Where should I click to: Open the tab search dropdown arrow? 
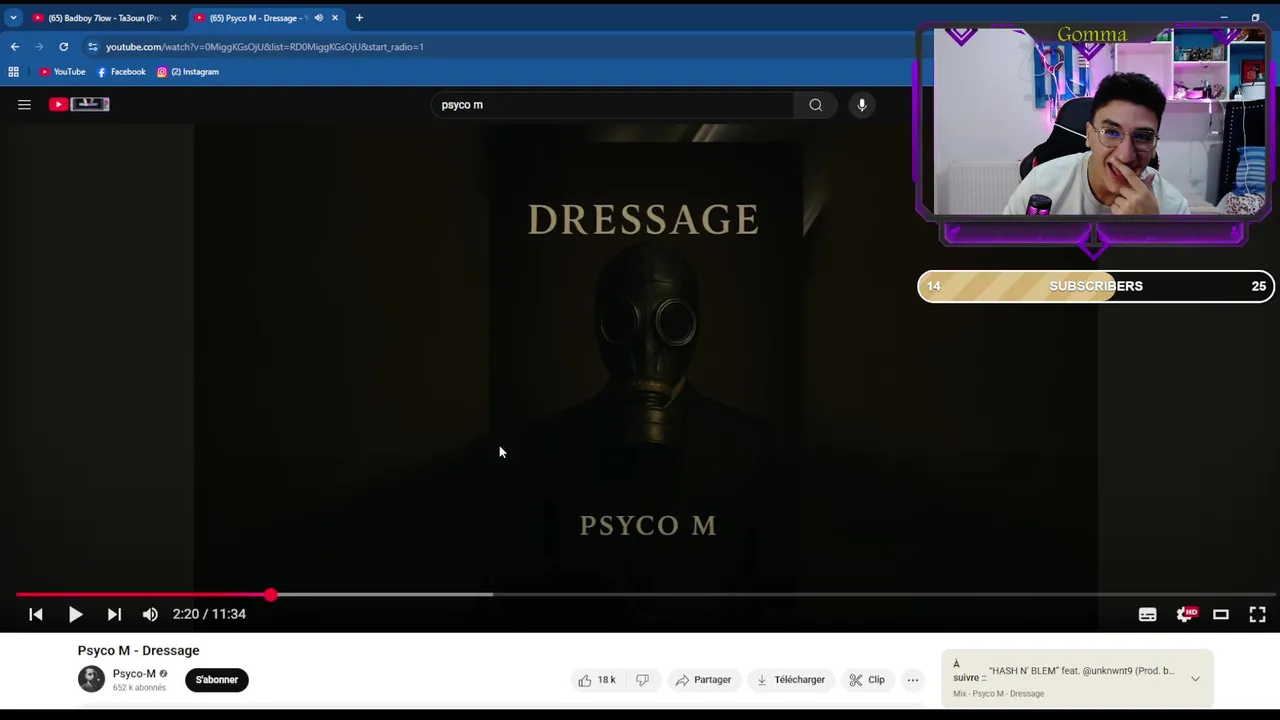(x=13, y=18)
